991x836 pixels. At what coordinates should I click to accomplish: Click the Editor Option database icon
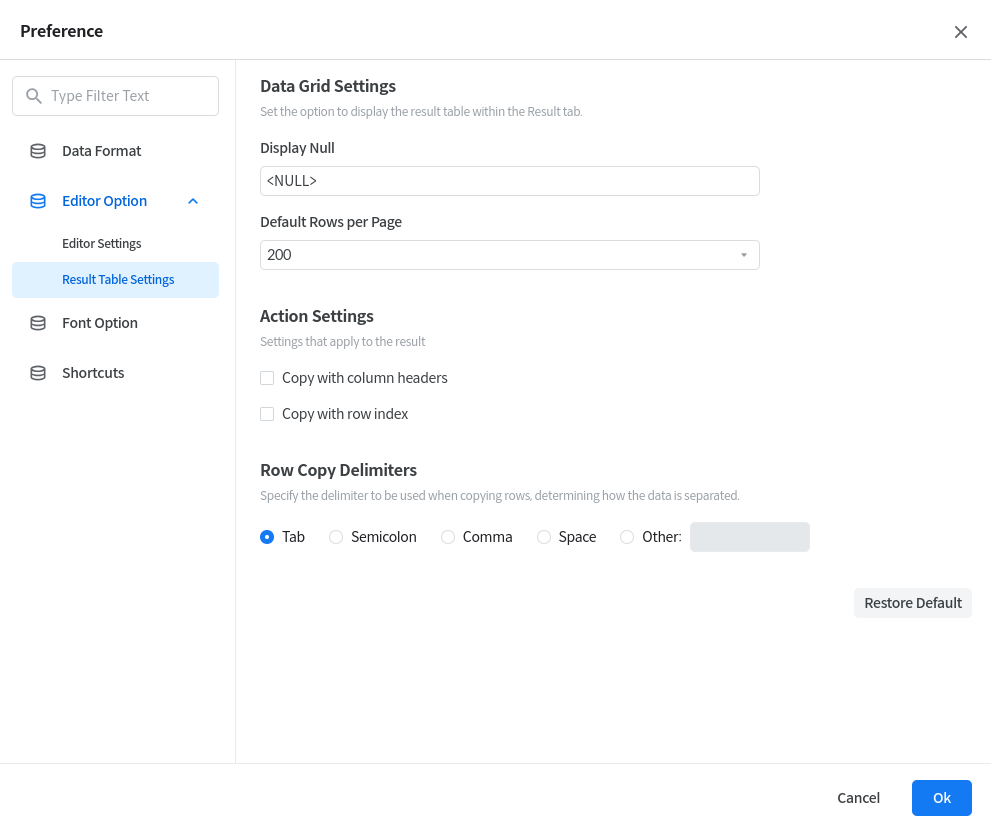38,201
